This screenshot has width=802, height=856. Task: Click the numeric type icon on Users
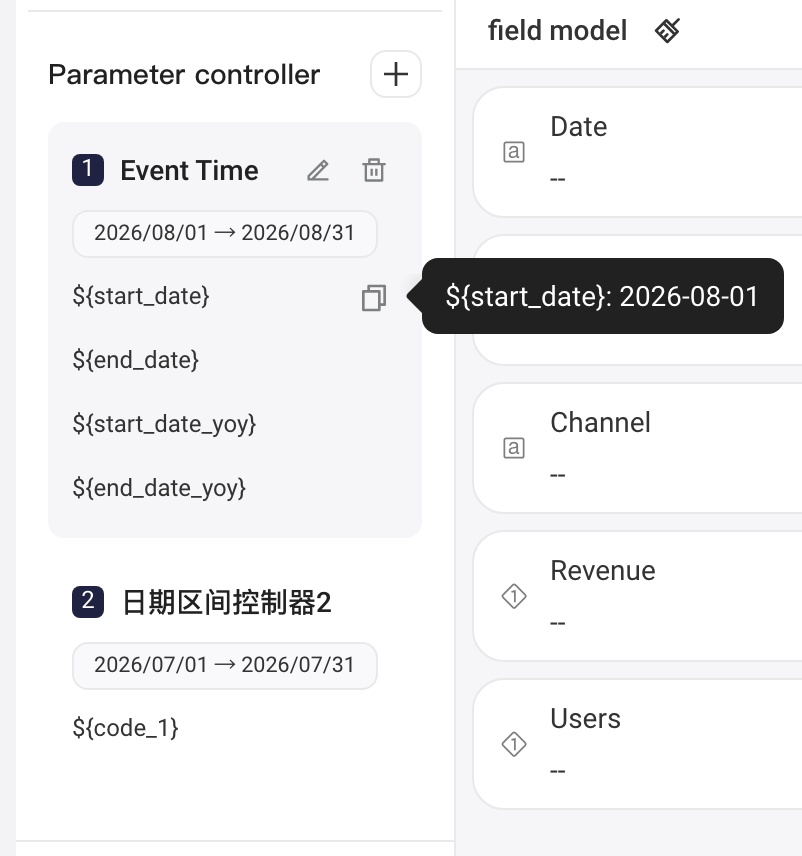[514, 744]
